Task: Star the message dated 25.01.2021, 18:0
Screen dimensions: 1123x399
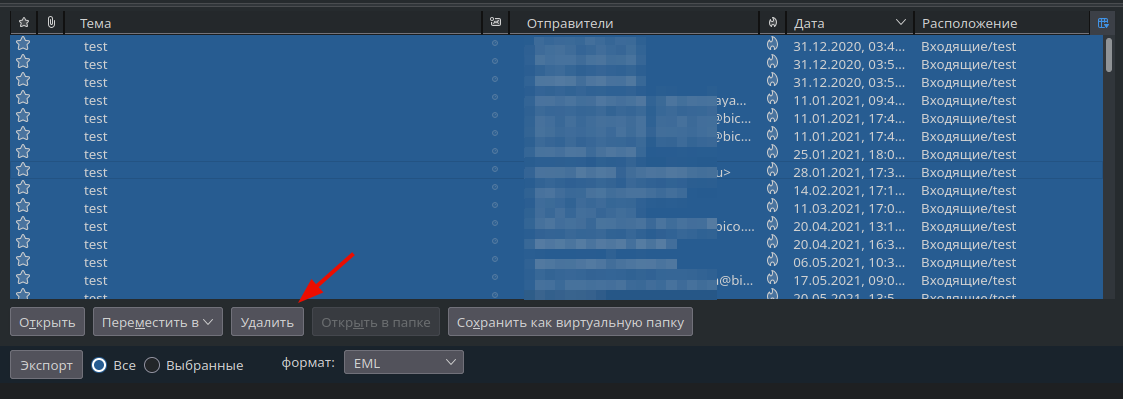Action: [23, 151]
